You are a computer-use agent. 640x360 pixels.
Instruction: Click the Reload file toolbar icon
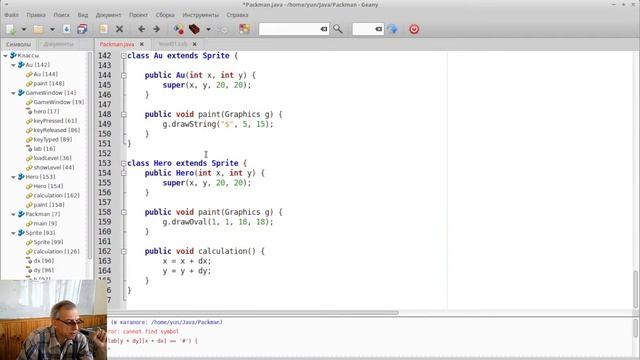103,29
